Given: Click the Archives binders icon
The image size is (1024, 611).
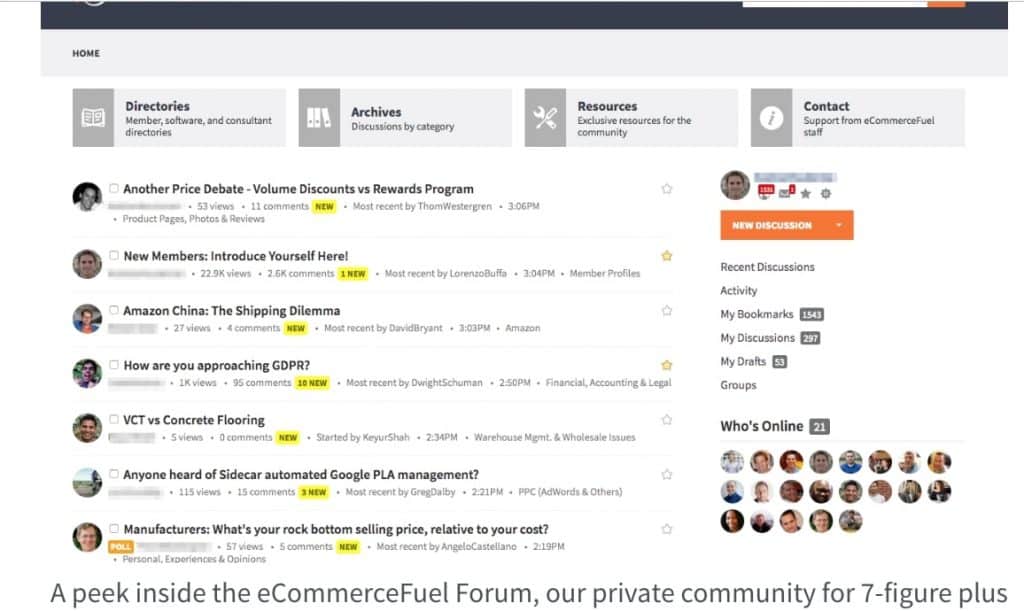Looking at the screenshot, I should (x=319, y=118).
